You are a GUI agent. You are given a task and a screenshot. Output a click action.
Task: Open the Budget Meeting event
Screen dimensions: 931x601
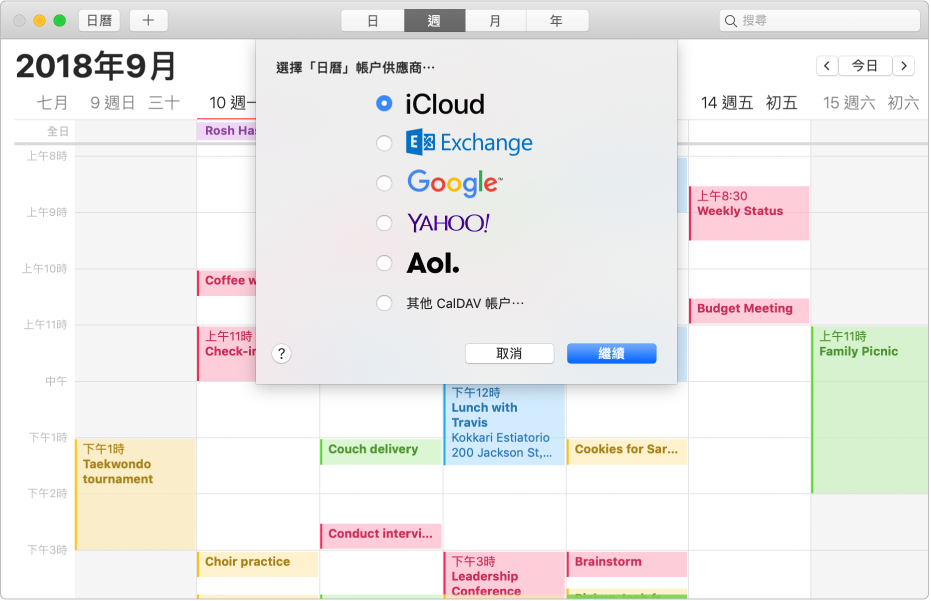click(749, 311)
